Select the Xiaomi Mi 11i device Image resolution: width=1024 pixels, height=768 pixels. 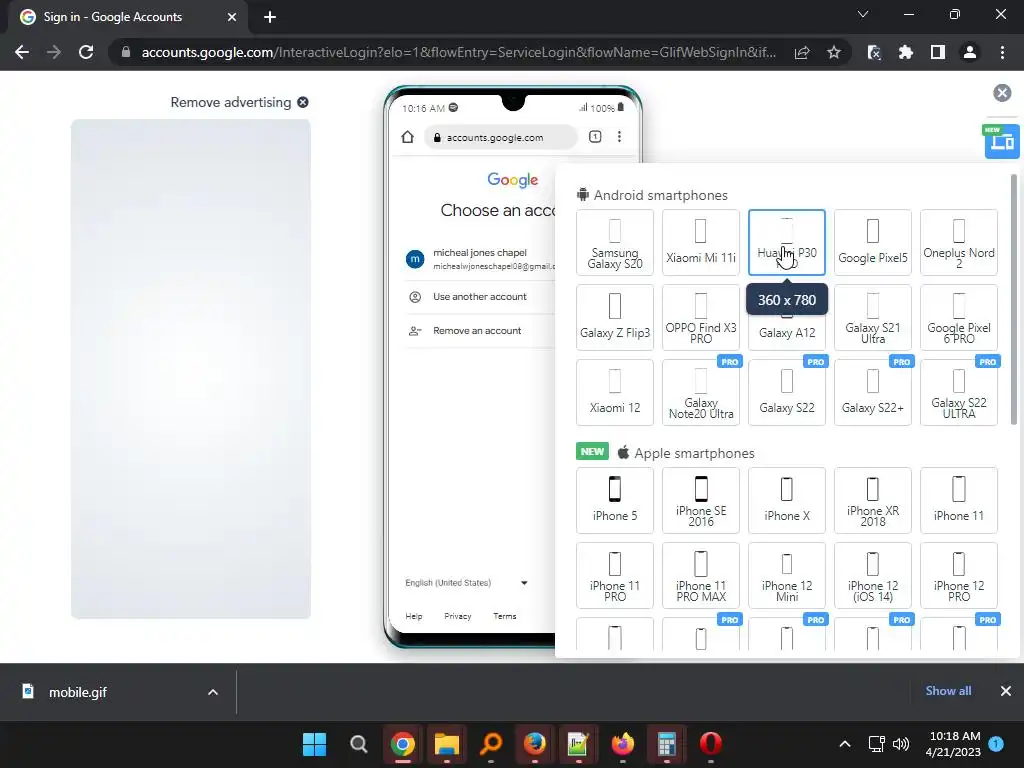click(701, 242)
